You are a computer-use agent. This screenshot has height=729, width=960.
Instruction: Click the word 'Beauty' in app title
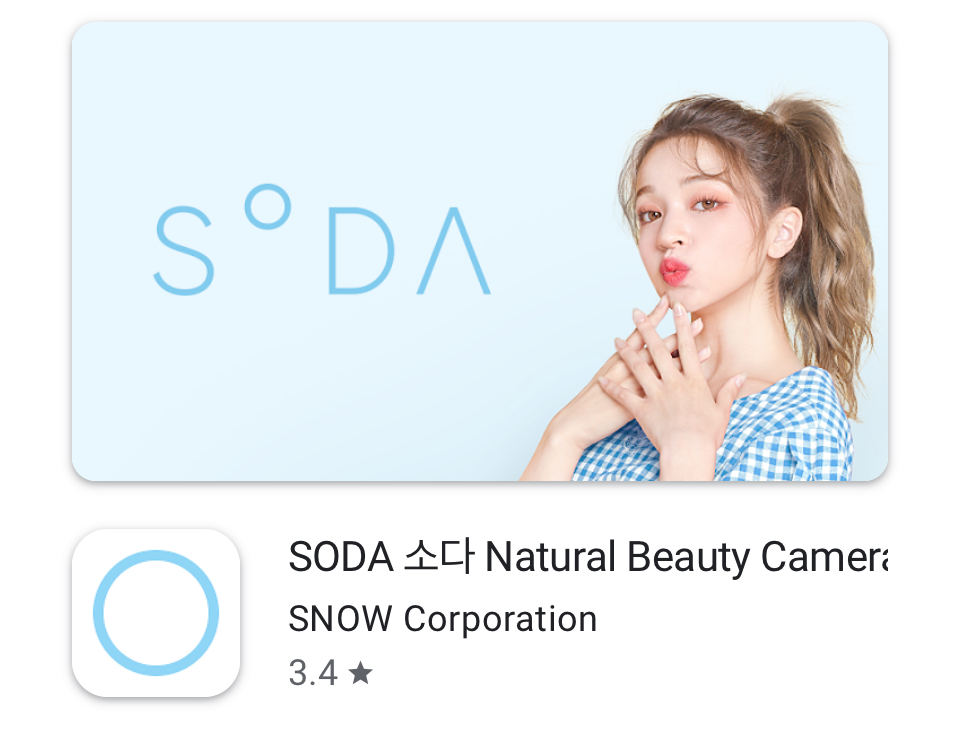click(x=688, y=558)
